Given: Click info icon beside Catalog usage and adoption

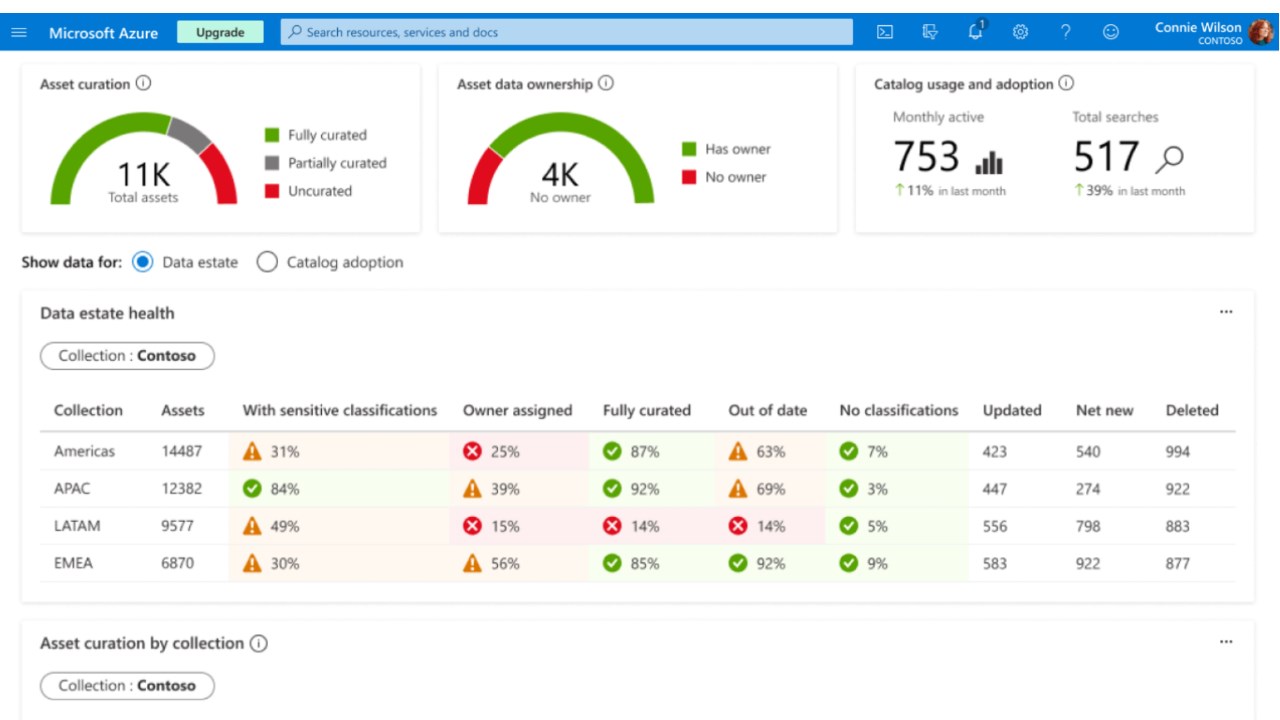Looking at the screenshot, I should click(x=1066, y=84).
